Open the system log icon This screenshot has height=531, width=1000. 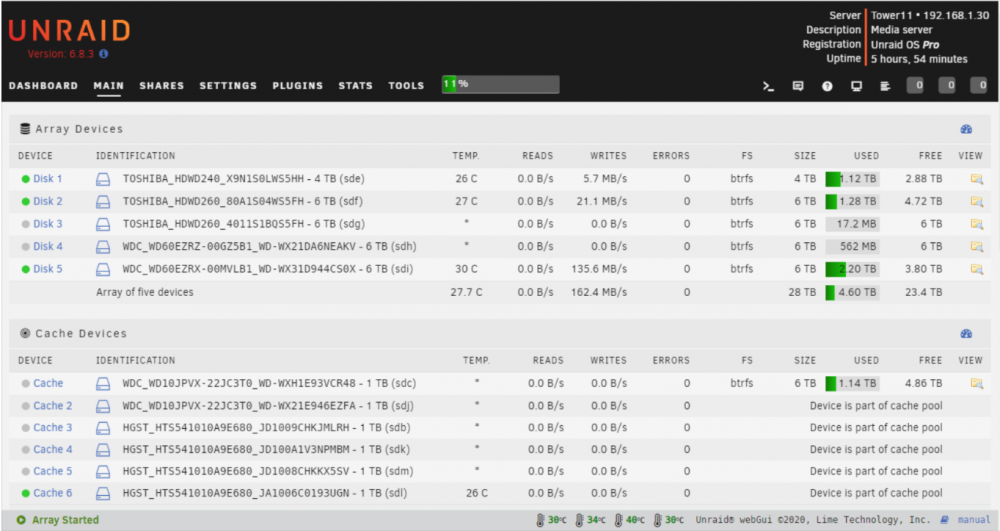885,86
